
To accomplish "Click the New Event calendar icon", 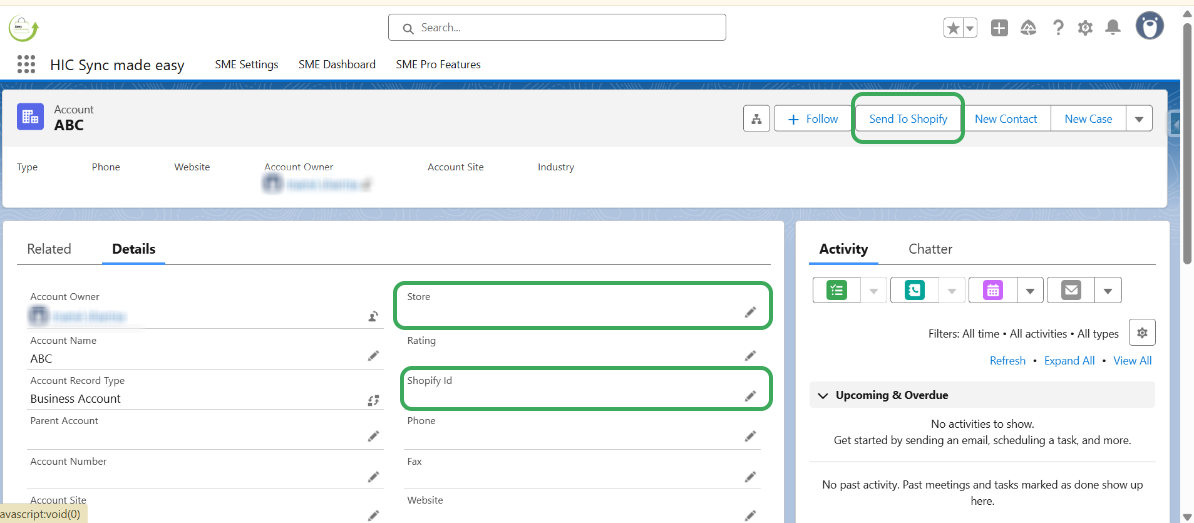I will coord(993,290).
